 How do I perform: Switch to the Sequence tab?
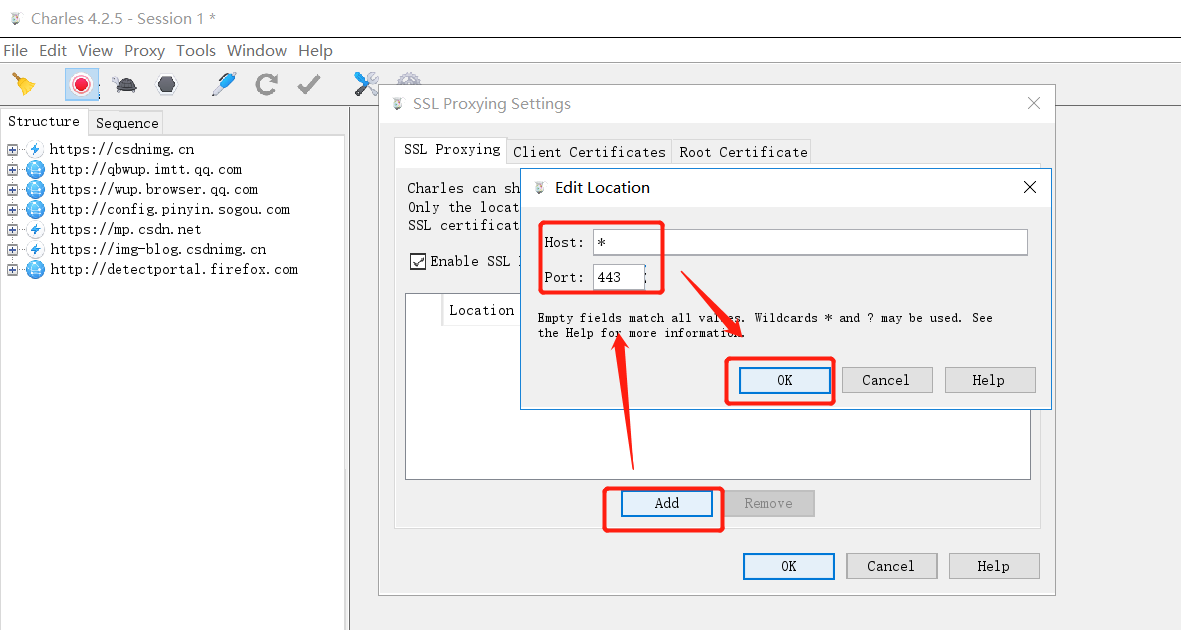(x=127, y=123)
